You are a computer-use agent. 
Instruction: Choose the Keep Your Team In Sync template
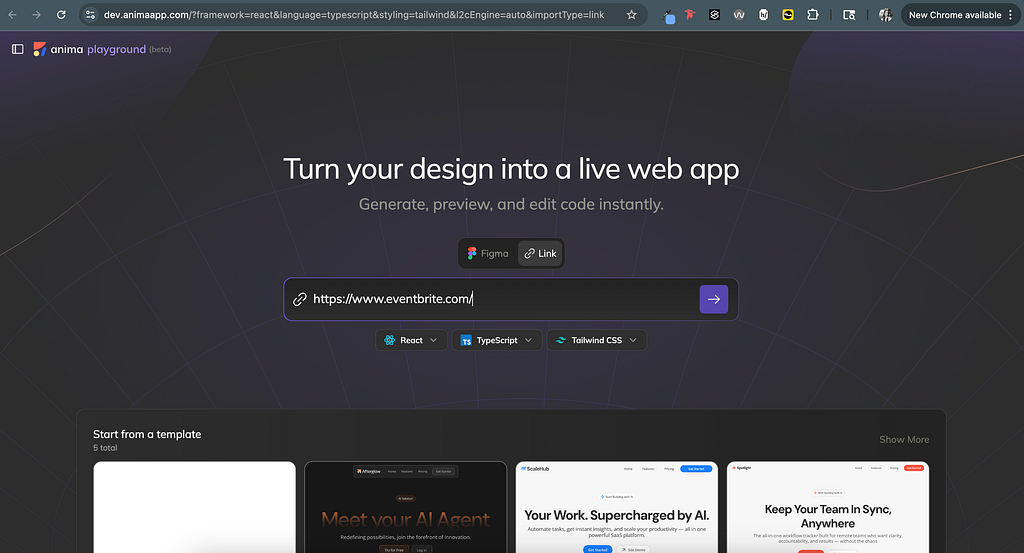[x=827, y=507]
